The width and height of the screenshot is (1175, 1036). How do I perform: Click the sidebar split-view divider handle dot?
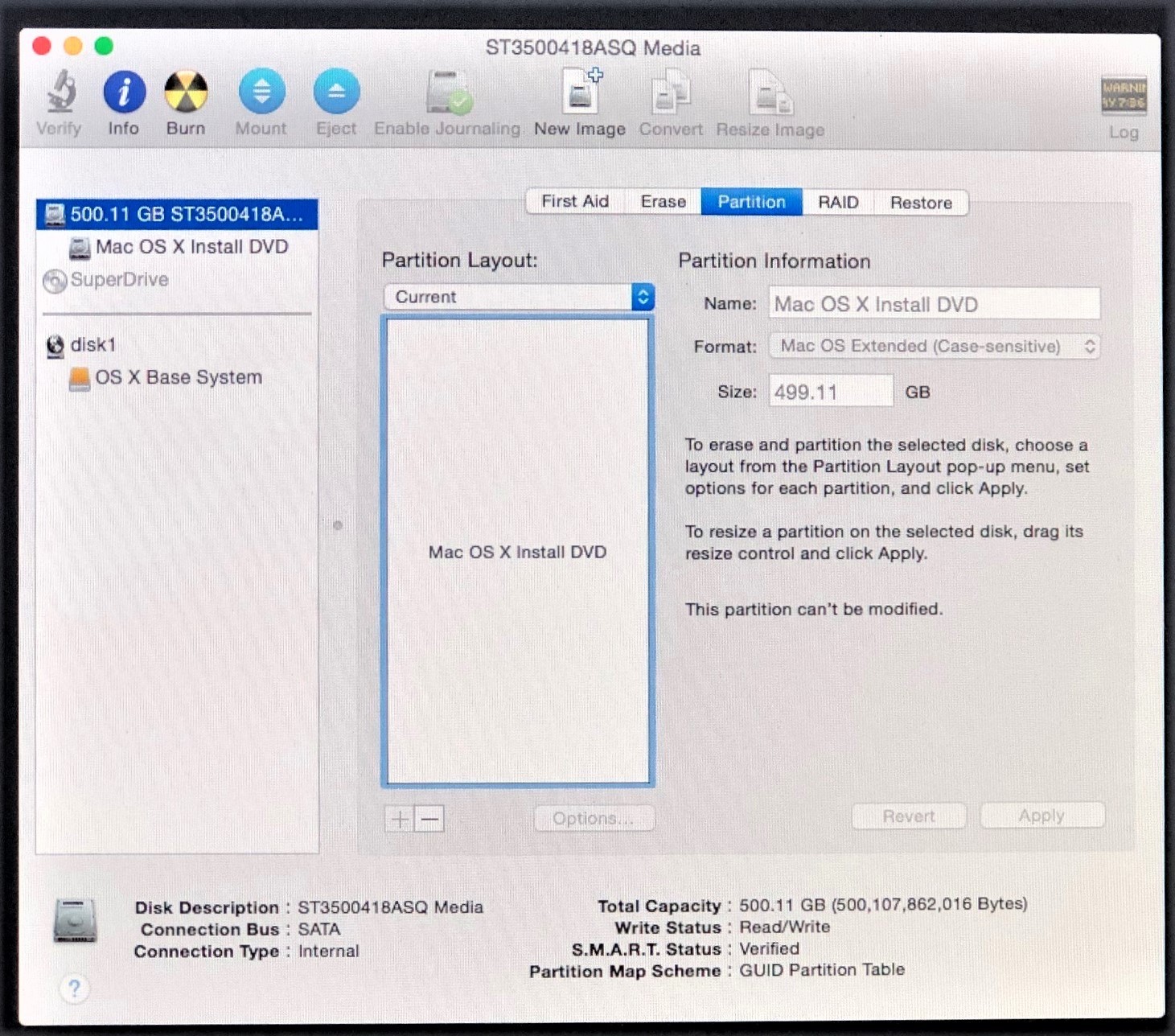click(338, 526)
